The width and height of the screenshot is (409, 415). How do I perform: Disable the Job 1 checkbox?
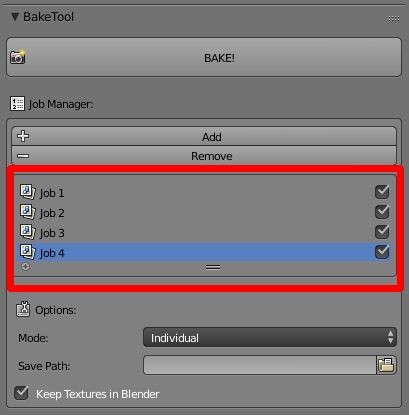point(382,192)
